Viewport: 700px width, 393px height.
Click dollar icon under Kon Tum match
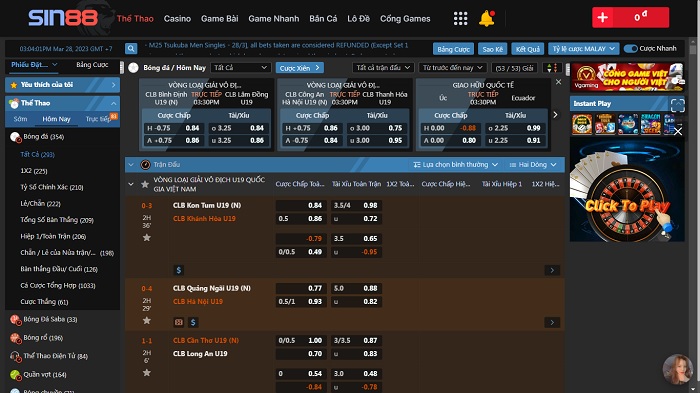click(x=179, y=270)
